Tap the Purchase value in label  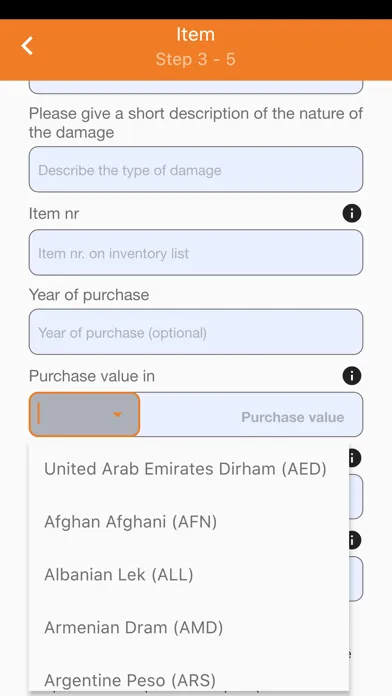click(92, 376)
